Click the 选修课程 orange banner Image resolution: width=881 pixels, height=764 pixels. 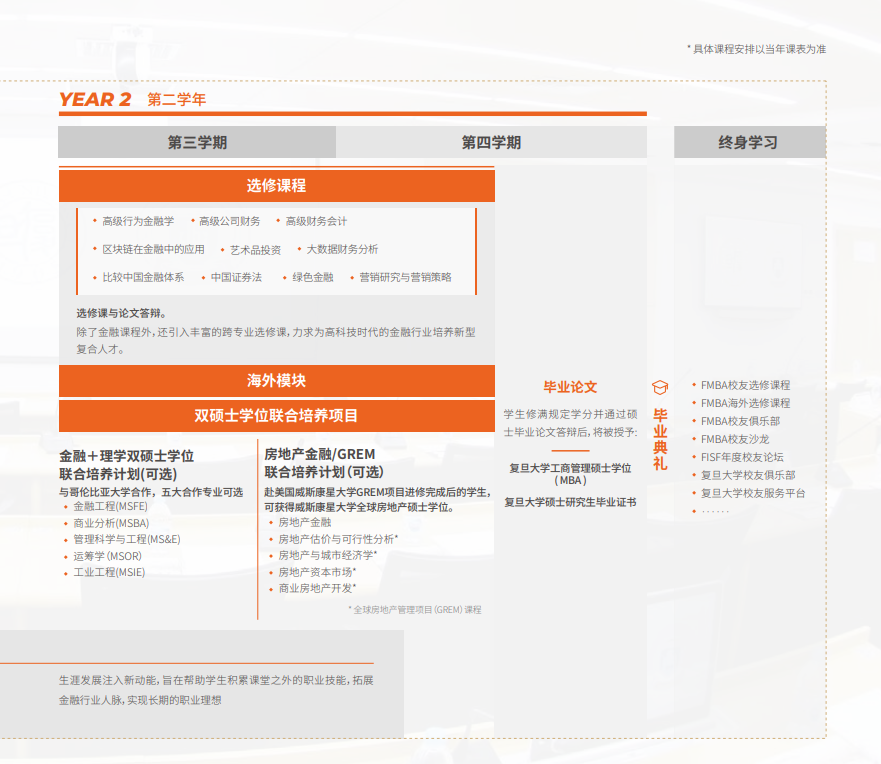click(277, 186)
